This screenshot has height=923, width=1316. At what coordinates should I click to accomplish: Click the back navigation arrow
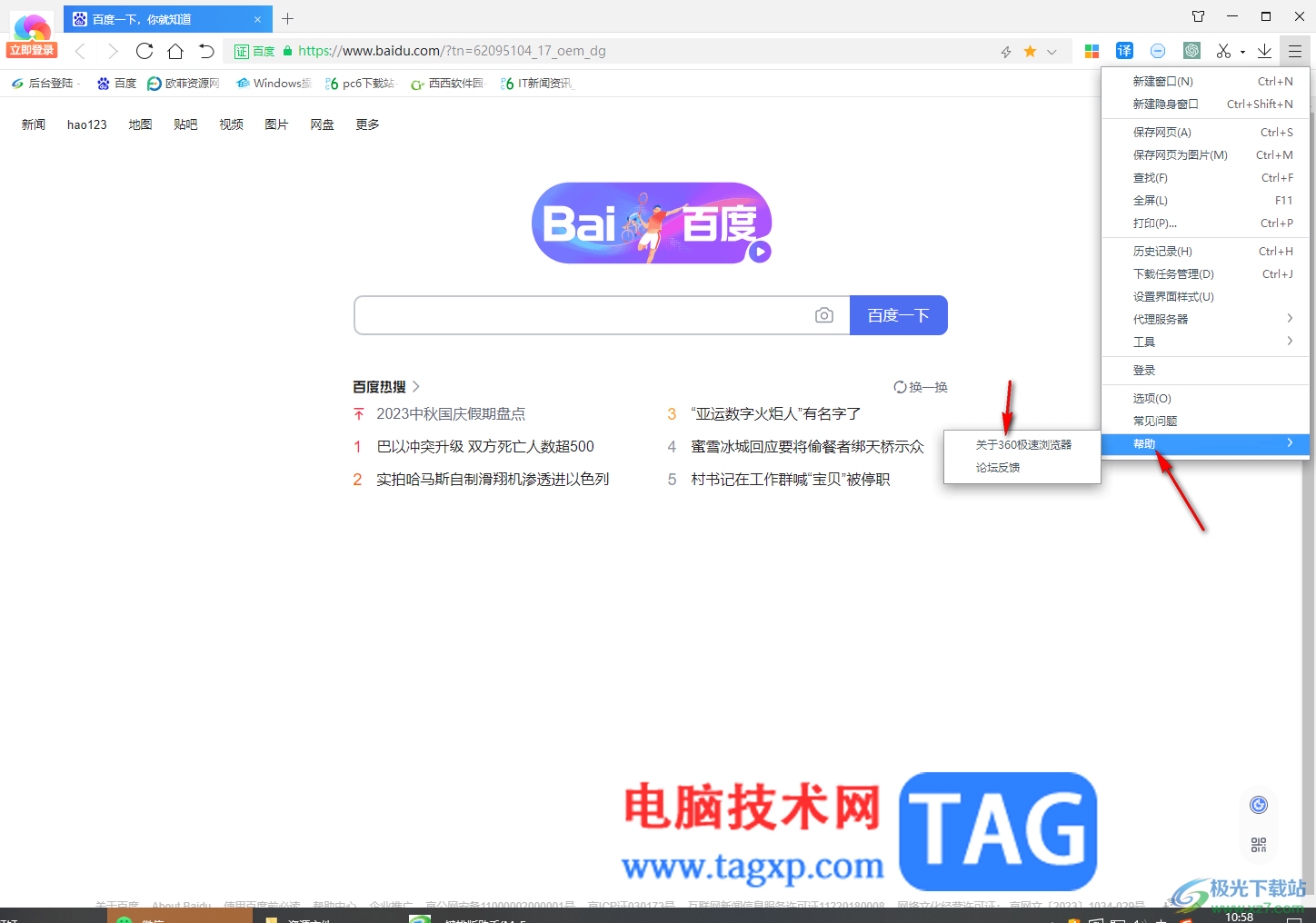click(80, 51)
